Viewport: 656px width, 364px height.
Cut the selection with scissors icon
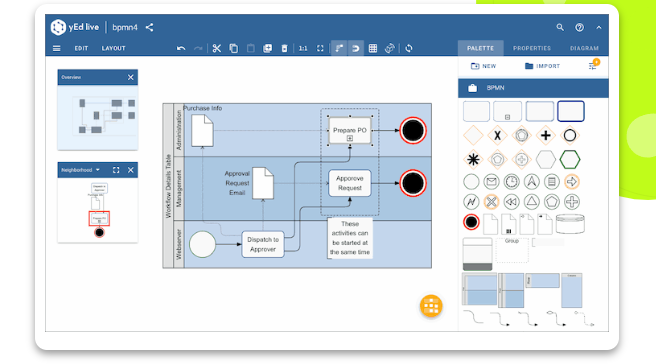(216, 48)
